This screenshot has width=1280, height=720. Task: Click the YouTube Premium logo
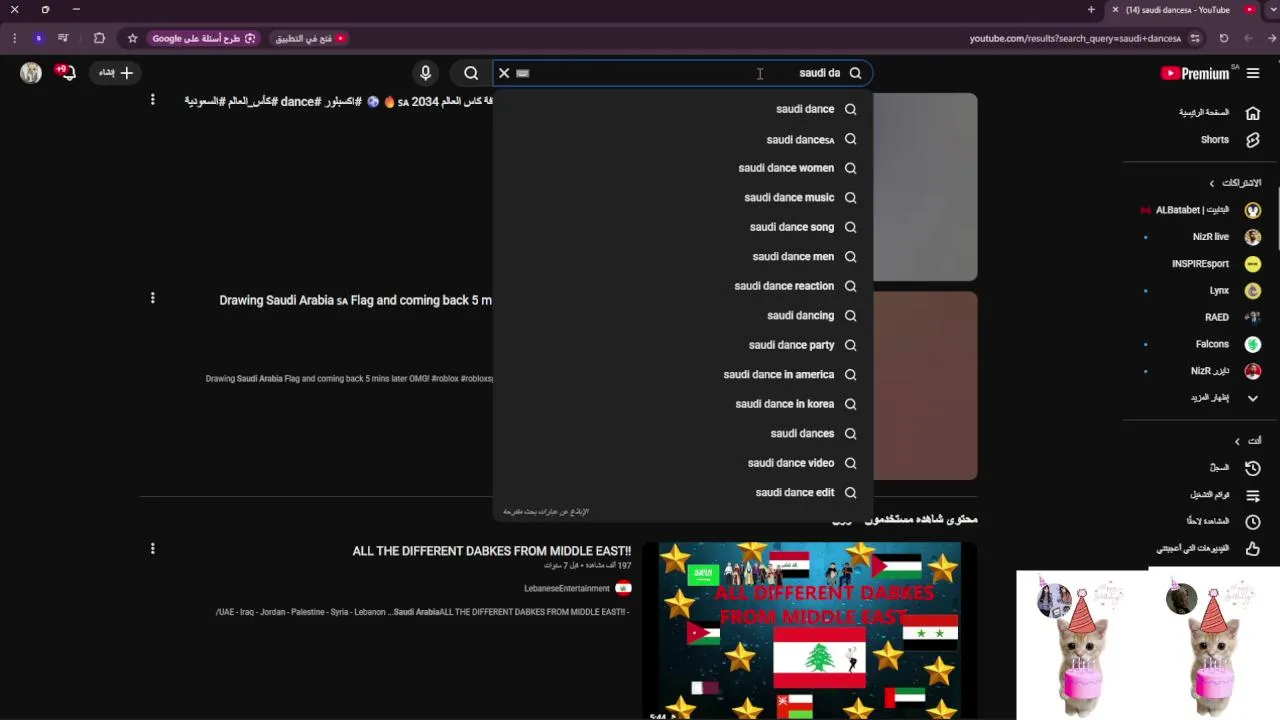coord(1197,73)
